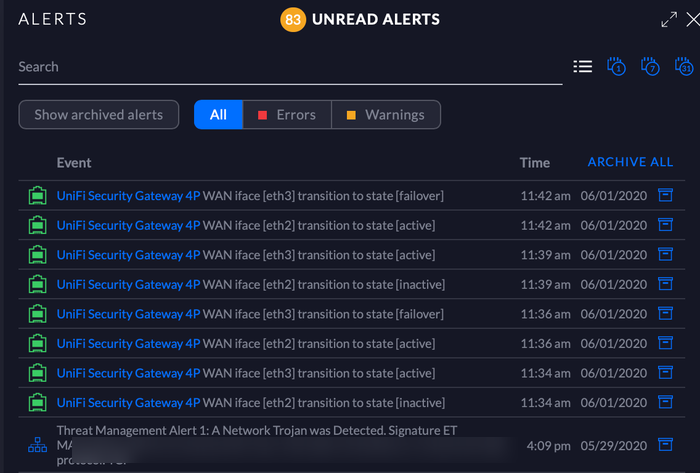The image size is (700, 473).
Task: Click the Search alerts field
Action: [x=290, y=67]
